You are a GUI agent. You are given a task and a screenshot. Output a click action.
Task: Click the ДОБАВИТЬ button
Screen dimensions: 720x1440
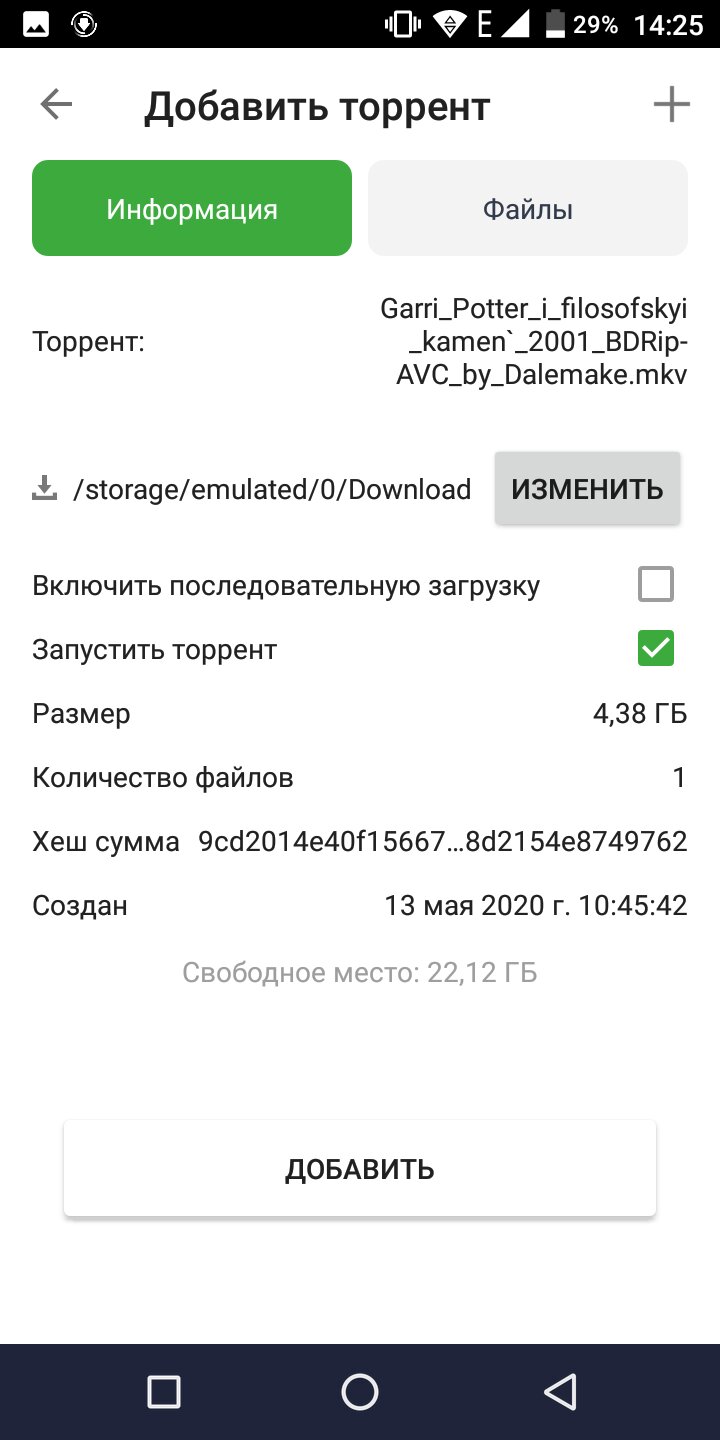tap(360, 1169)
